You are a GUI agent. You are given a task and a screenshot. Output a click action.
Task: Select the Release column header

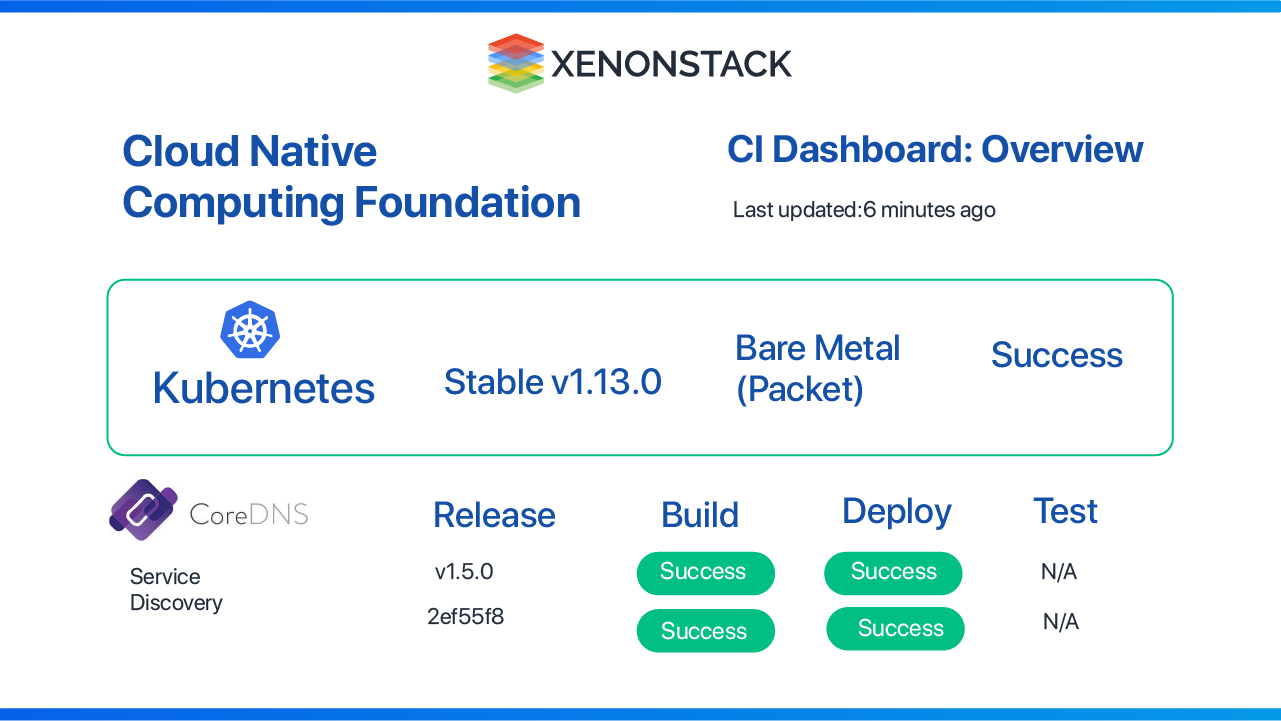(x=494, y=515)
